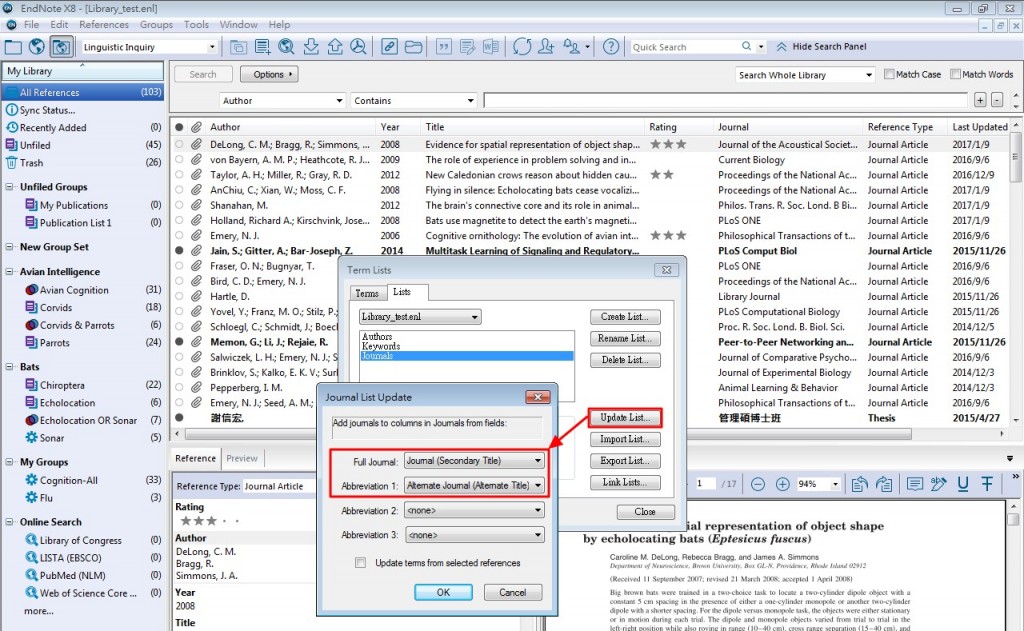Open the Tools menu
Screen dimensions: 1024x631
(x=196, y=24)
